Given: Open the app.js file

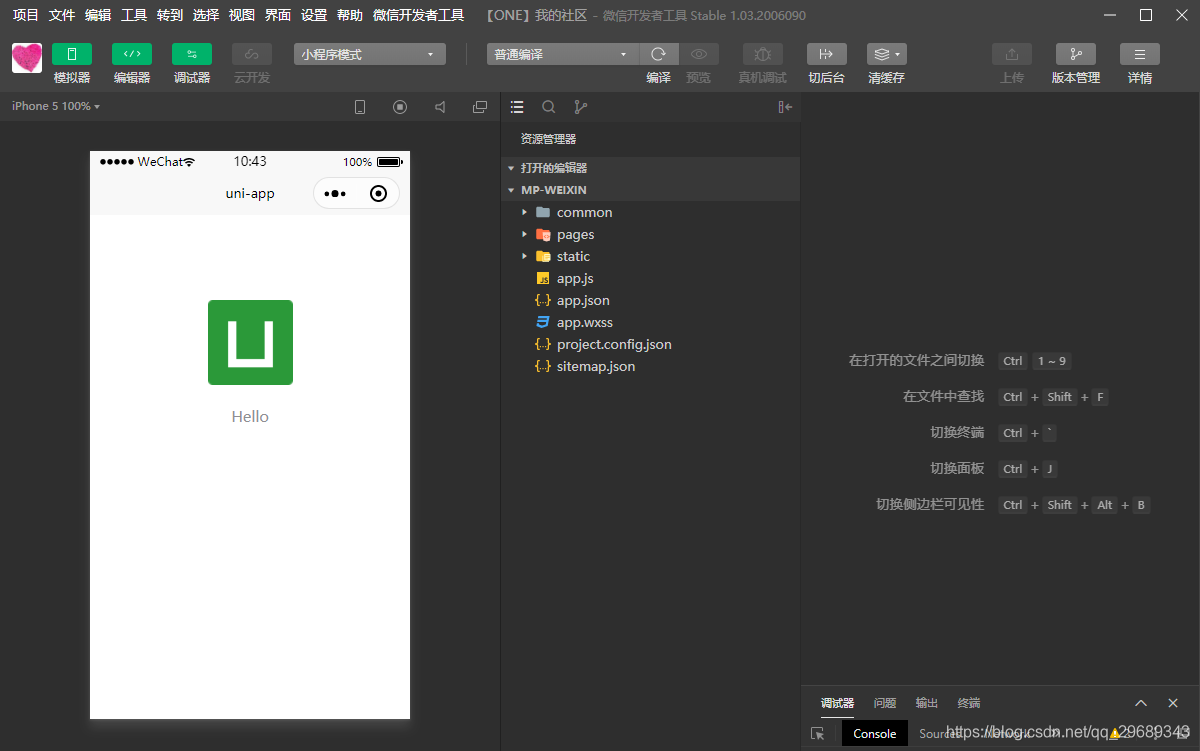Looking at the screenshot, I should click(x=650, y=278).
